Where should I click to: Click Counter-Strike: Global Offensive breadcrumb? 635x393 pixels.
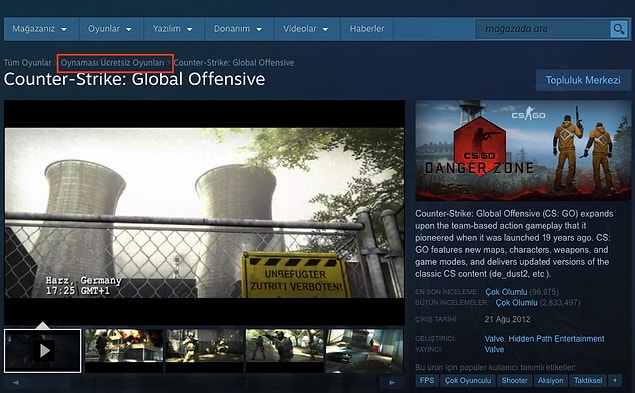234,63
